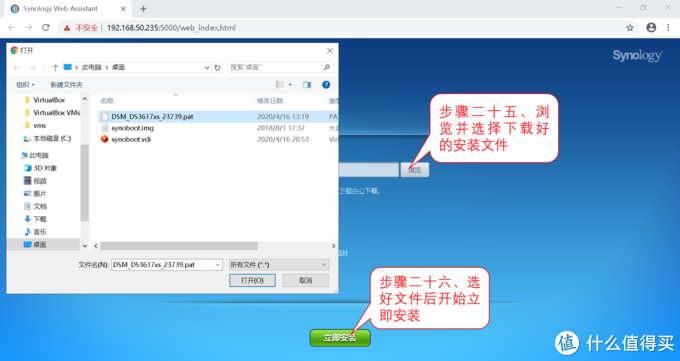The width and height of the screenshot is (680, 361).
Task: Open Music folder in sidebar
Action: click(36, 232)
